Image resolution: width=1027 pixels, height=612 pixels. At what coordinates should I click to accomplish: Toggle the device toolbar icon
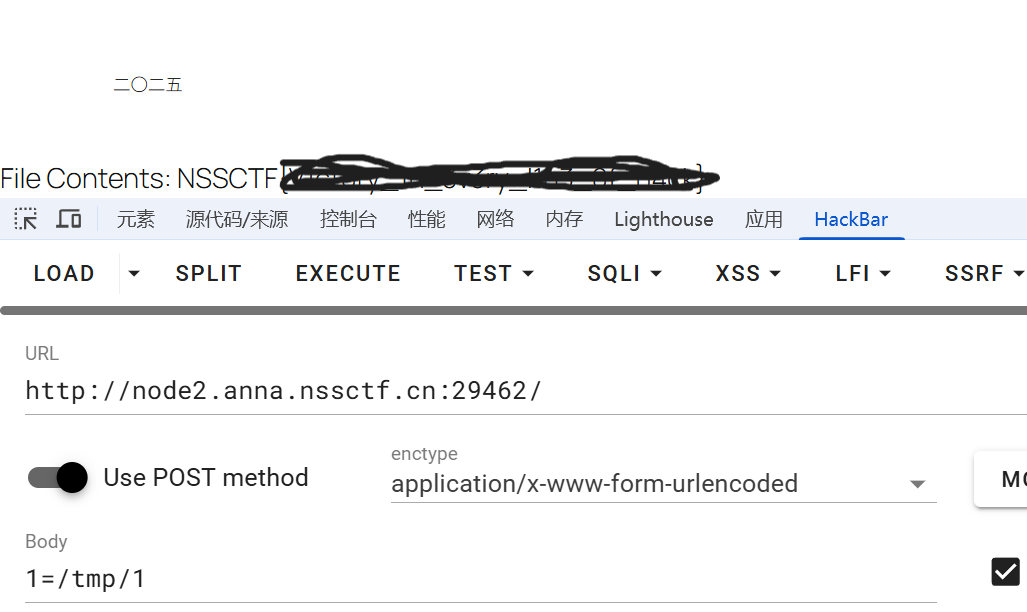(x=68, y=219)
